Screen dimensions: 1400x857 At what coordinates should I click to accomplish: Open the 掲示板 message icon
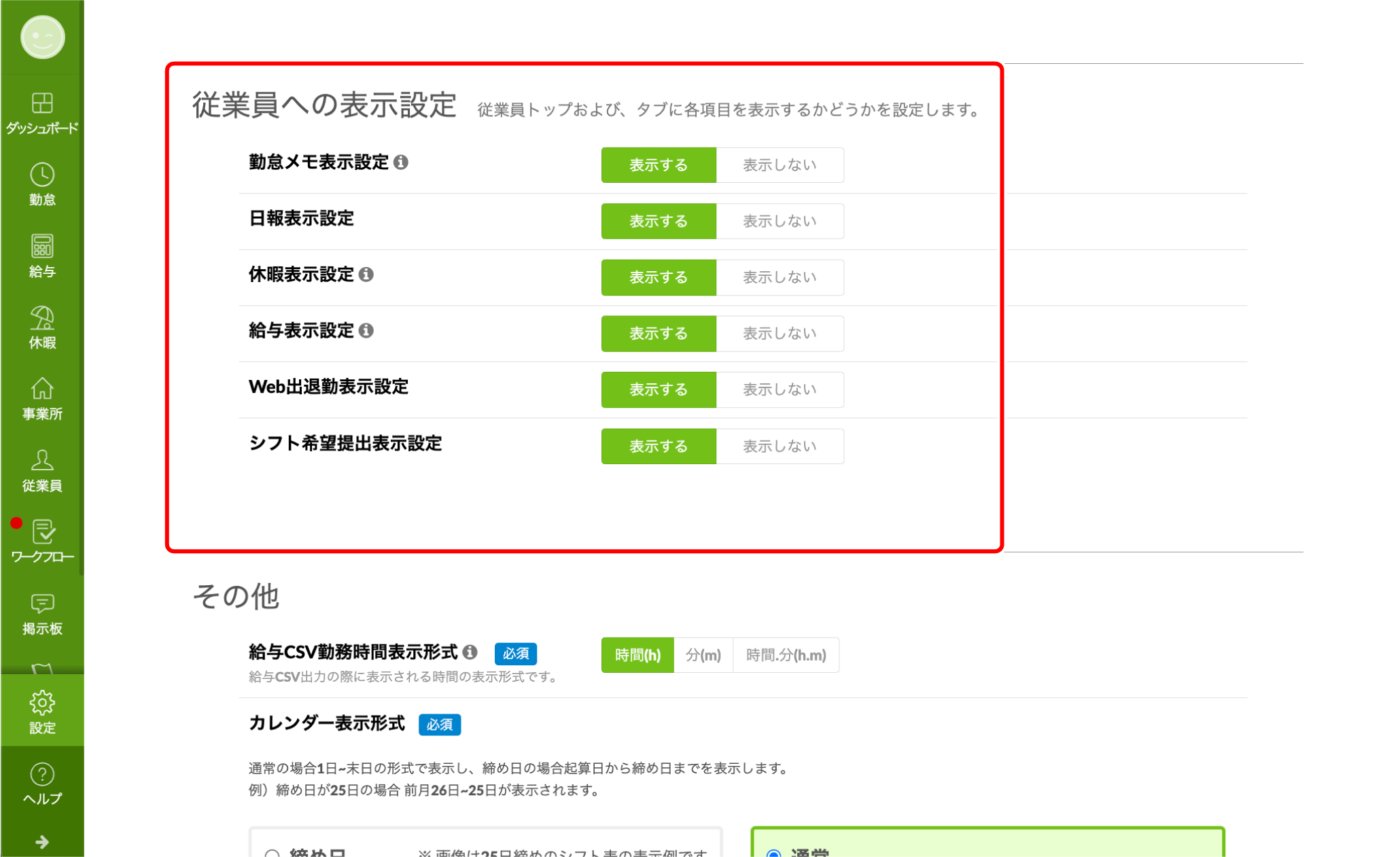point(42,604)
